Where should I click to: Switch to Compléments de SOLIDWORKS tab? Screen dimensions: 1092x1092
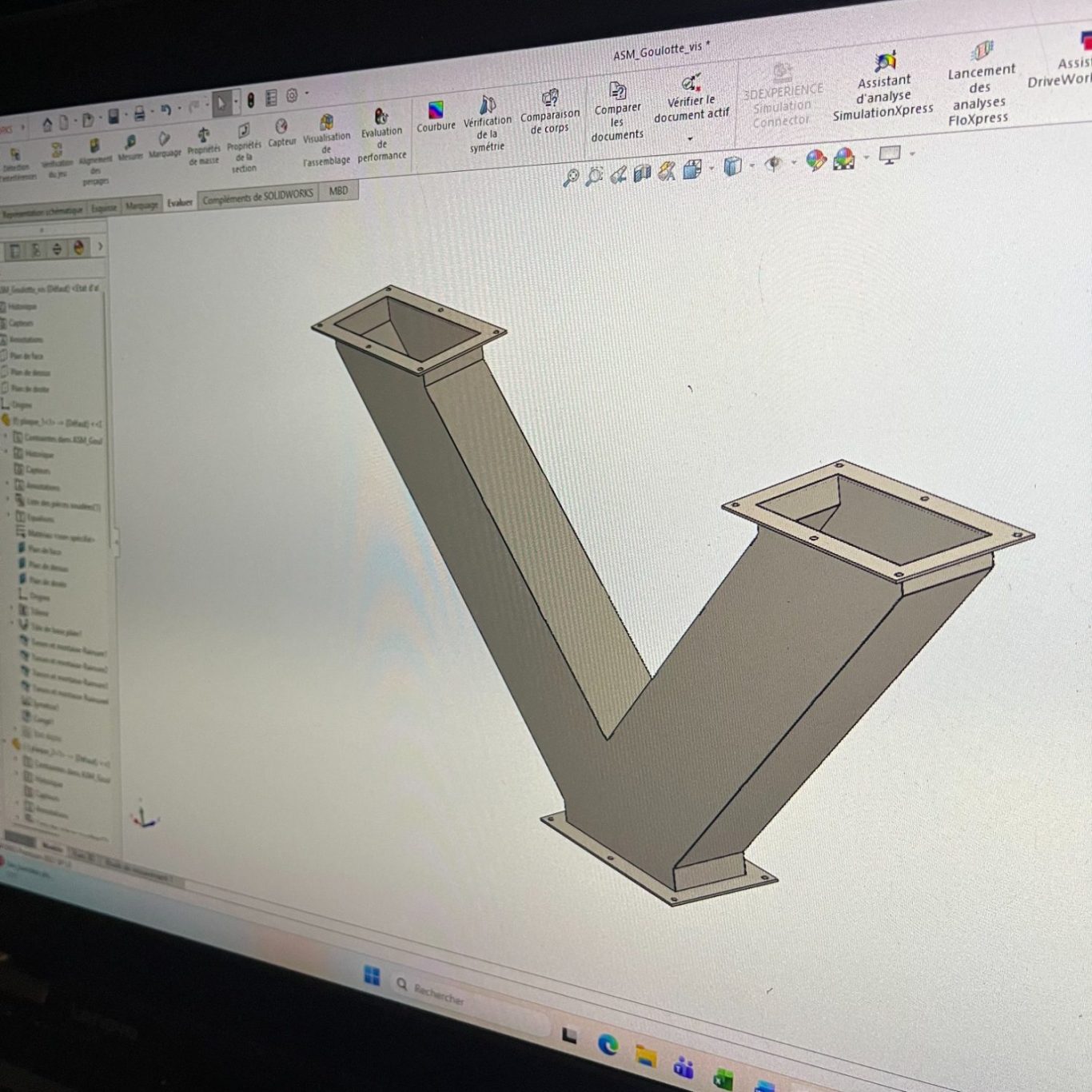(257, 197)
